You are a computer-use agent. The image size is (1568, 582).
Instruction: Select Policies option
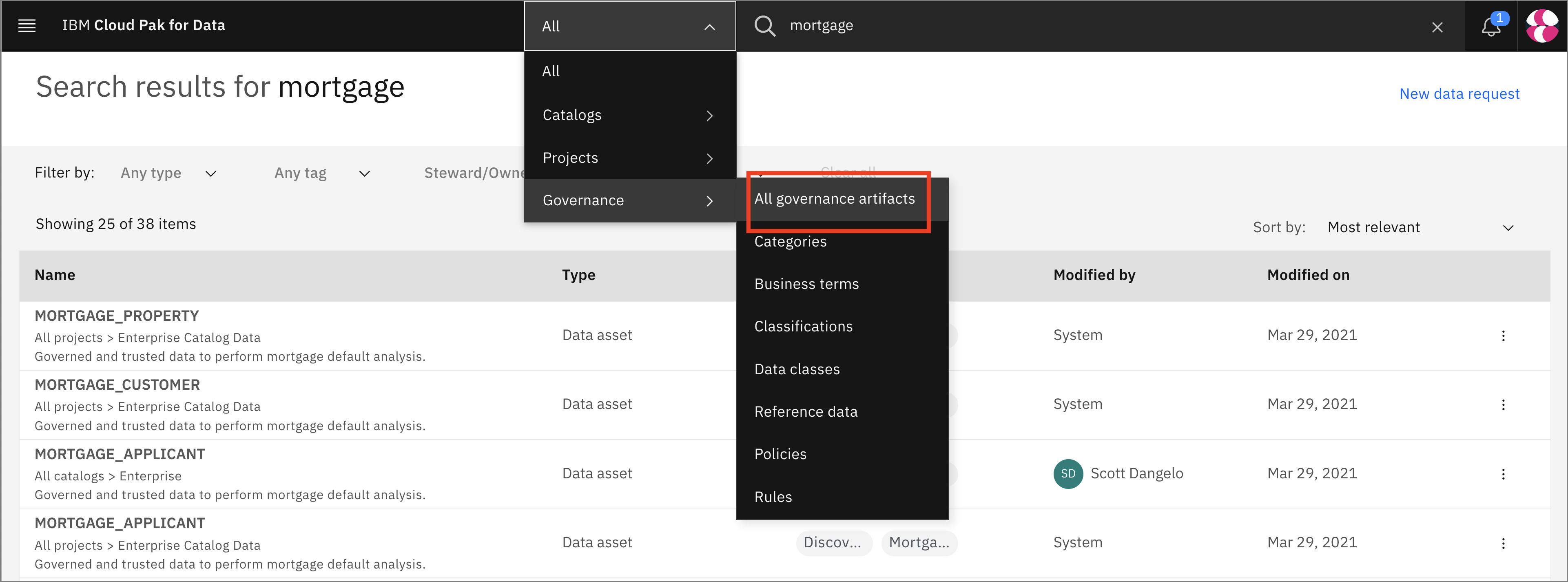click(842, 454)
